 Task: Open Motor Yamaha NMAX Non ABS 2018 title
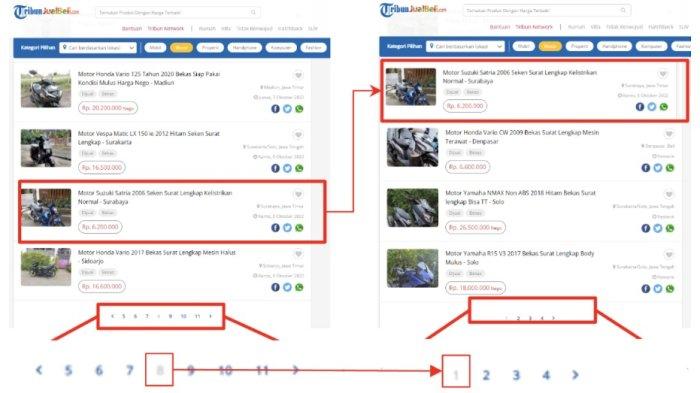(520, 197)
